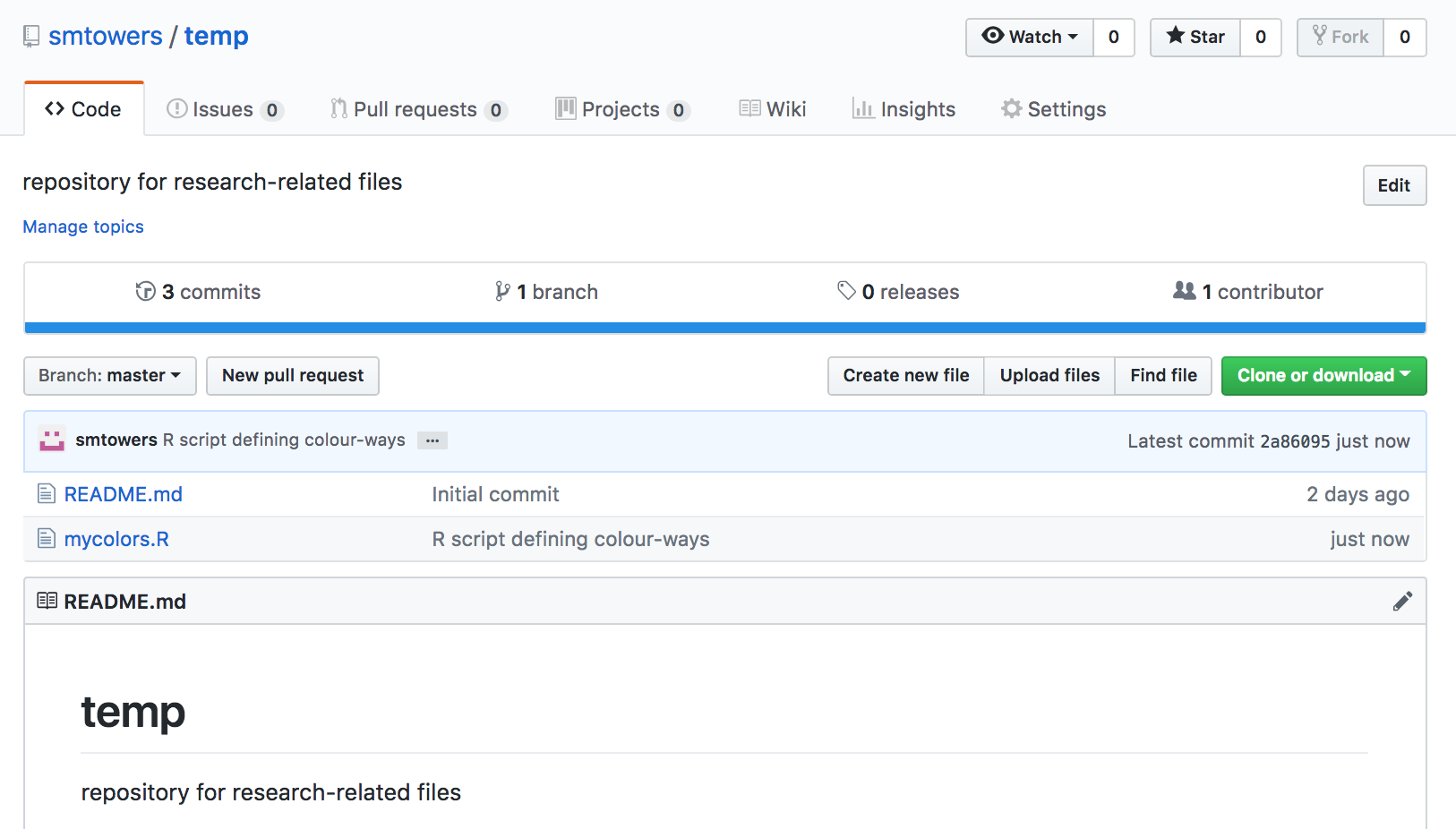The width and height of the screenshot is (1456, 829).
Task: Click the forks count next to Fork
Action: pos(1405,37)
